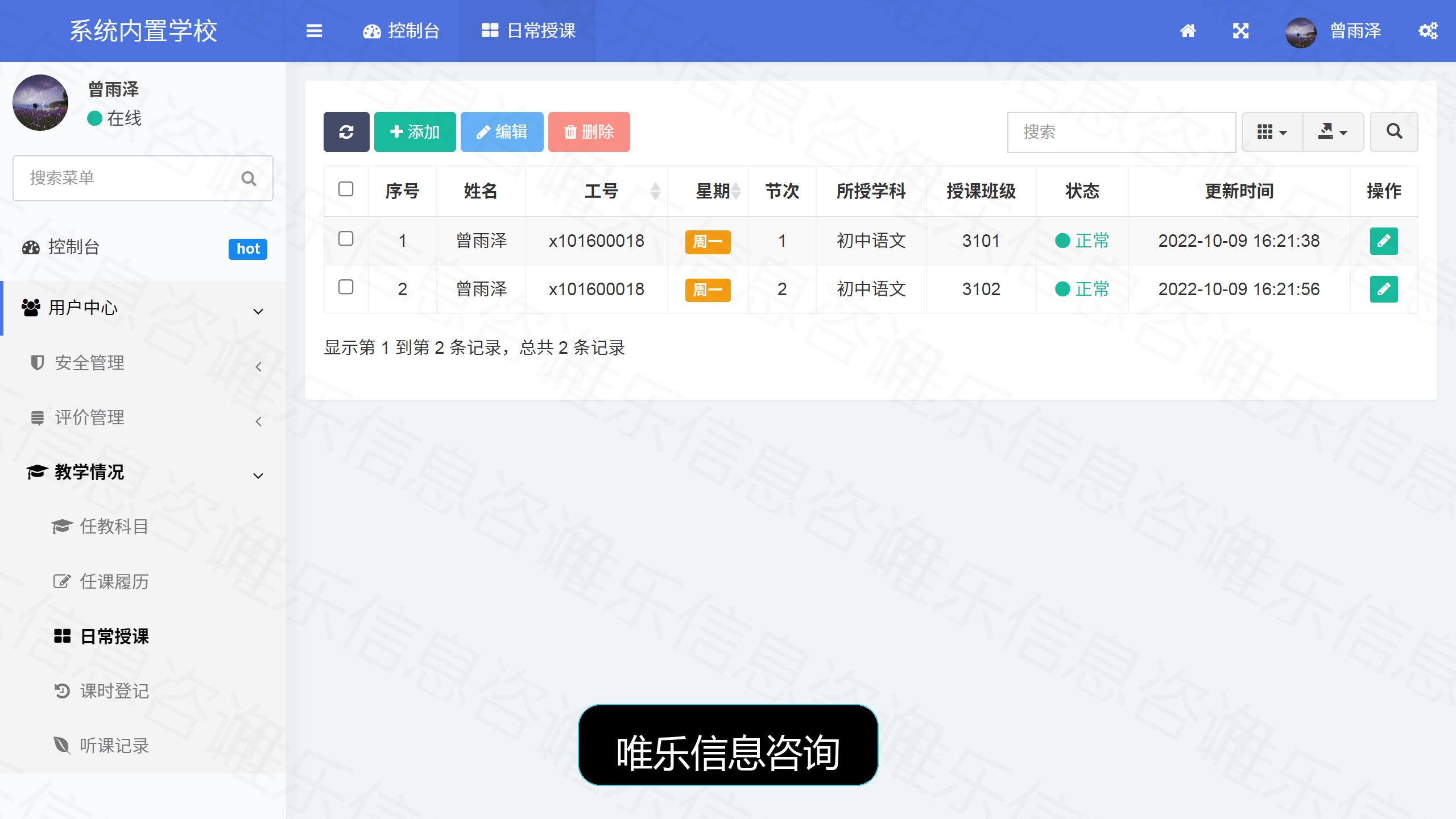
Task: Open 听课记录 submenu item
Action: (x=143, y=746)
